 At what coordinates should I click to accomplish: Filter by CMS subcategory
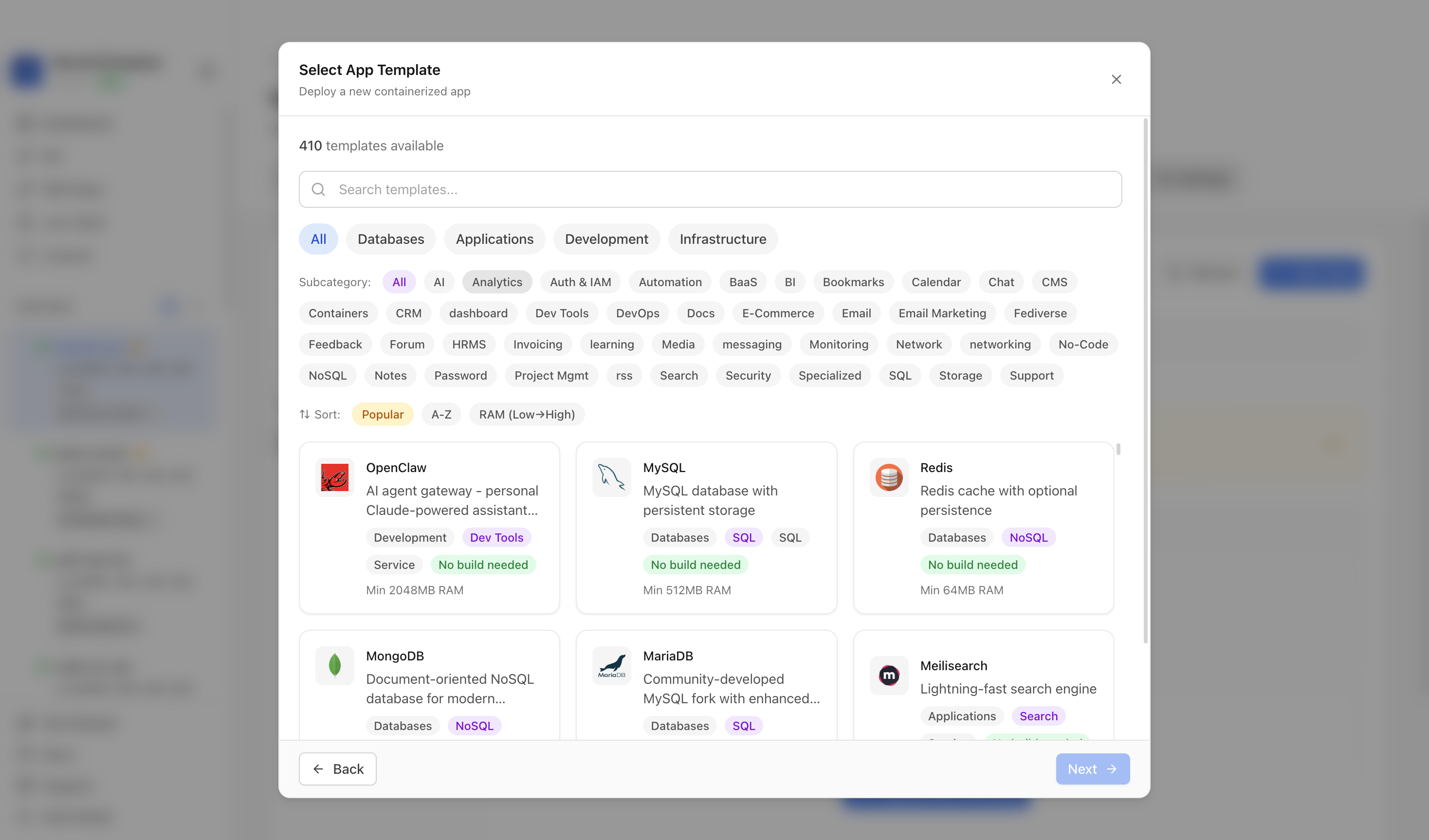[1054, 282]
